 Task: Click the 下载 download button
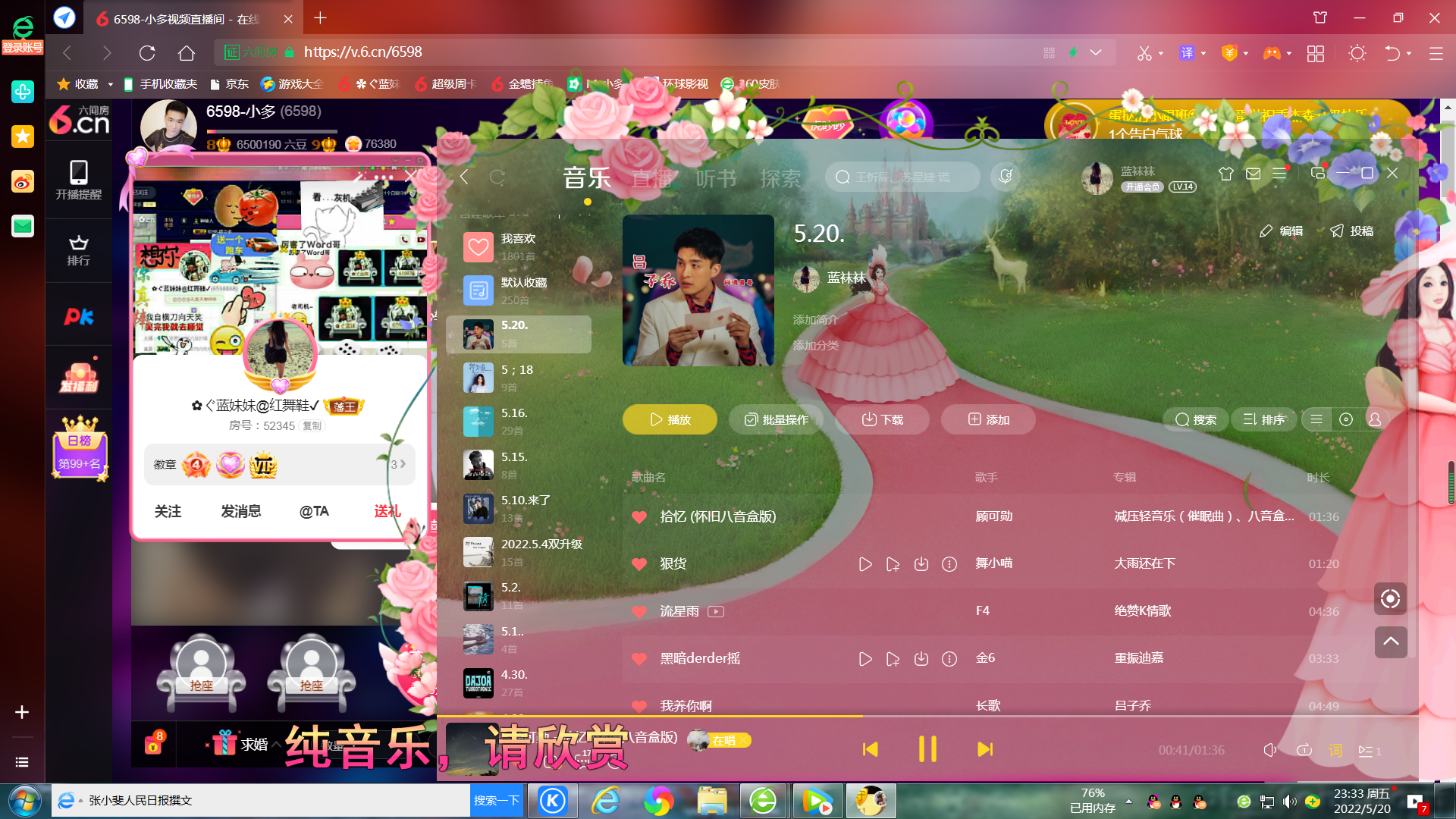(882, 419)
